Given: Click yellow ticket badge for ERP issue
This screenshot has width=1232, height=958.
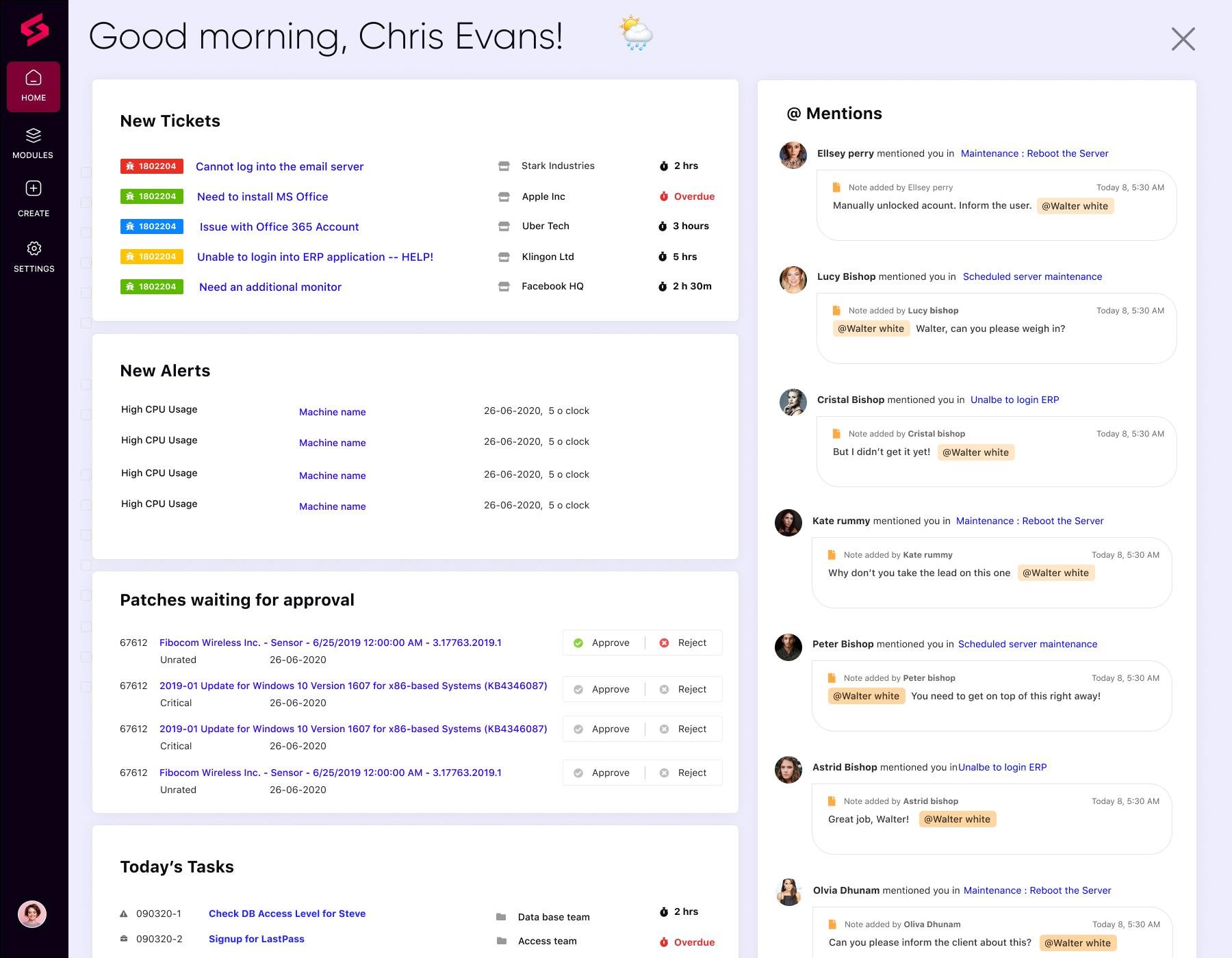Looking at the screenshot, I should [152, 257].
